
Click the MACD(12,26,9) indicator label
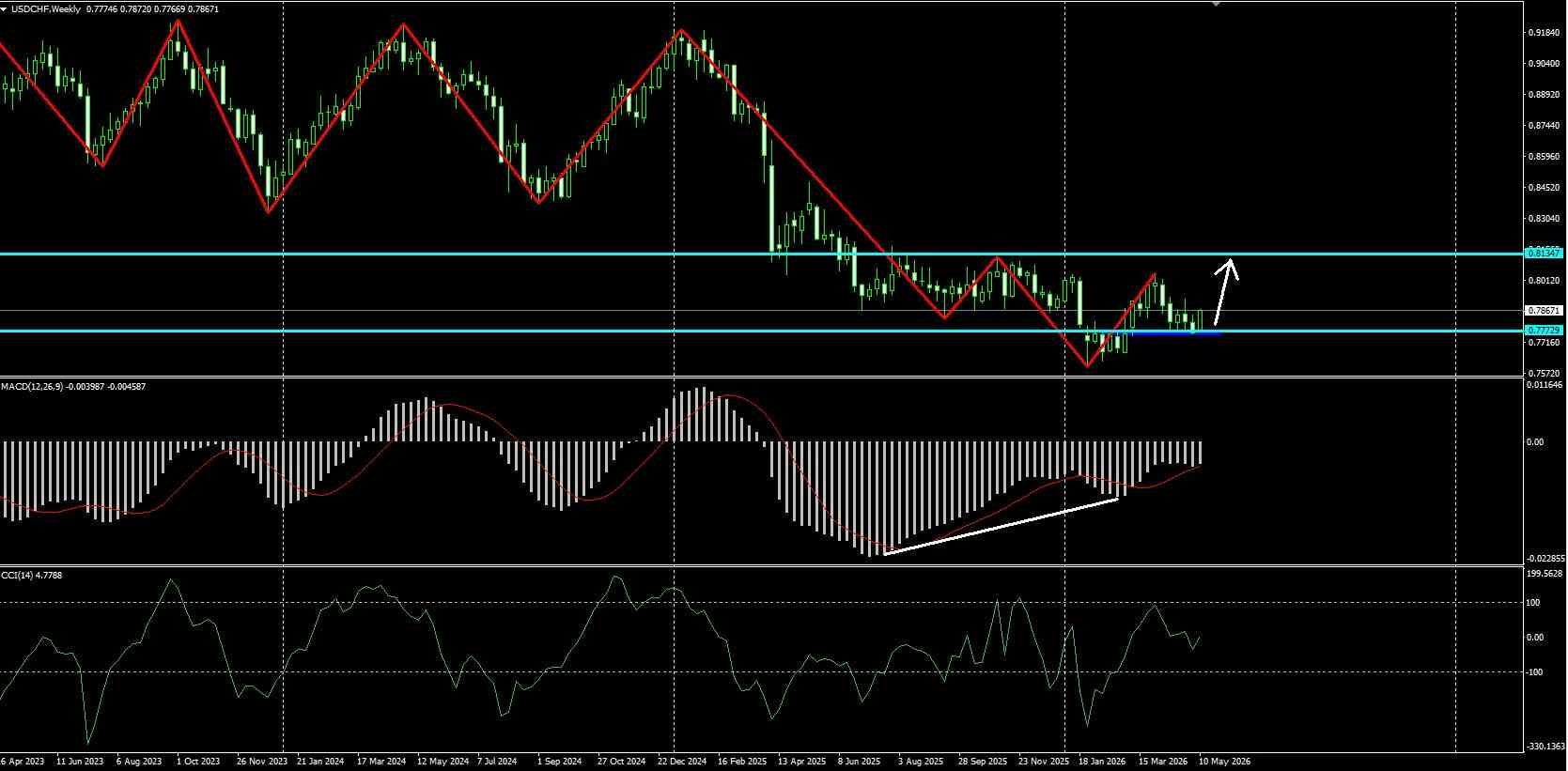(x=32, y=386)
